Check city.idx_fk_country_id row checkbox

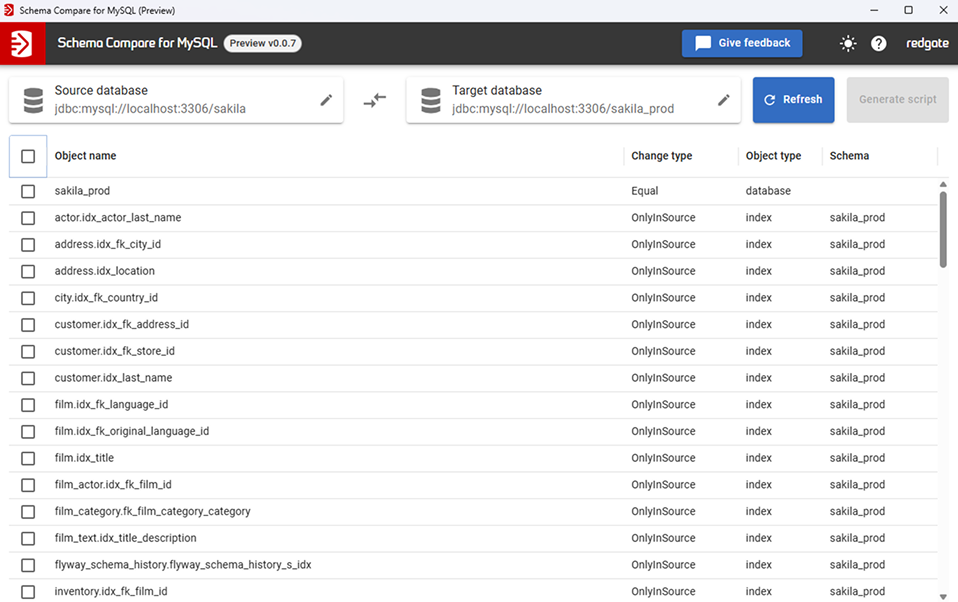pyautogui.click(x=28, y=298)
